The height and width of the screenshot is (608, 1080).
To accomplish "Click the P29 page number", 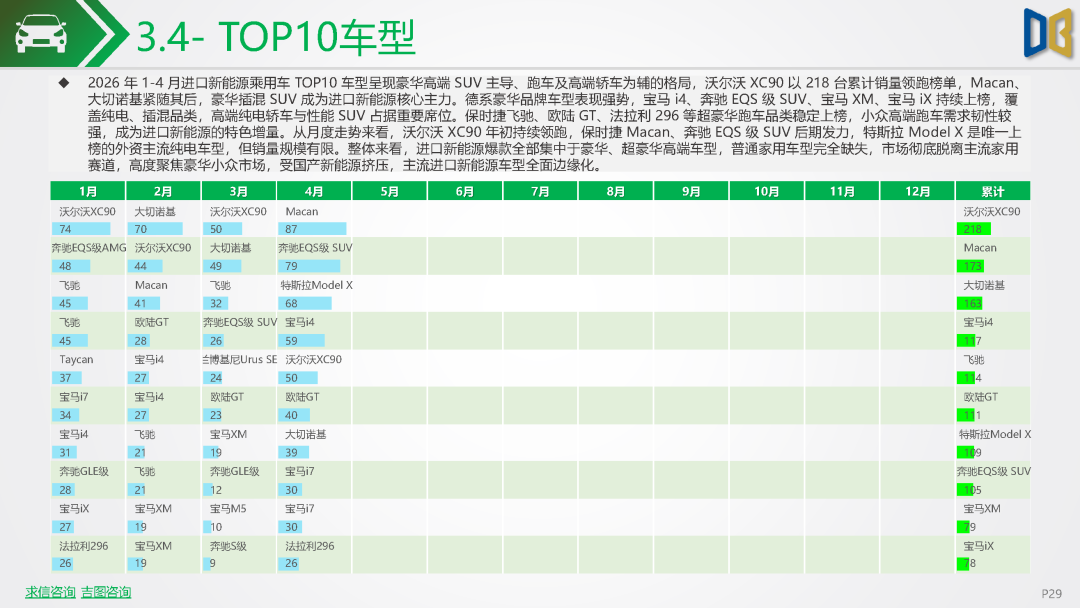I will (1051, 593).
